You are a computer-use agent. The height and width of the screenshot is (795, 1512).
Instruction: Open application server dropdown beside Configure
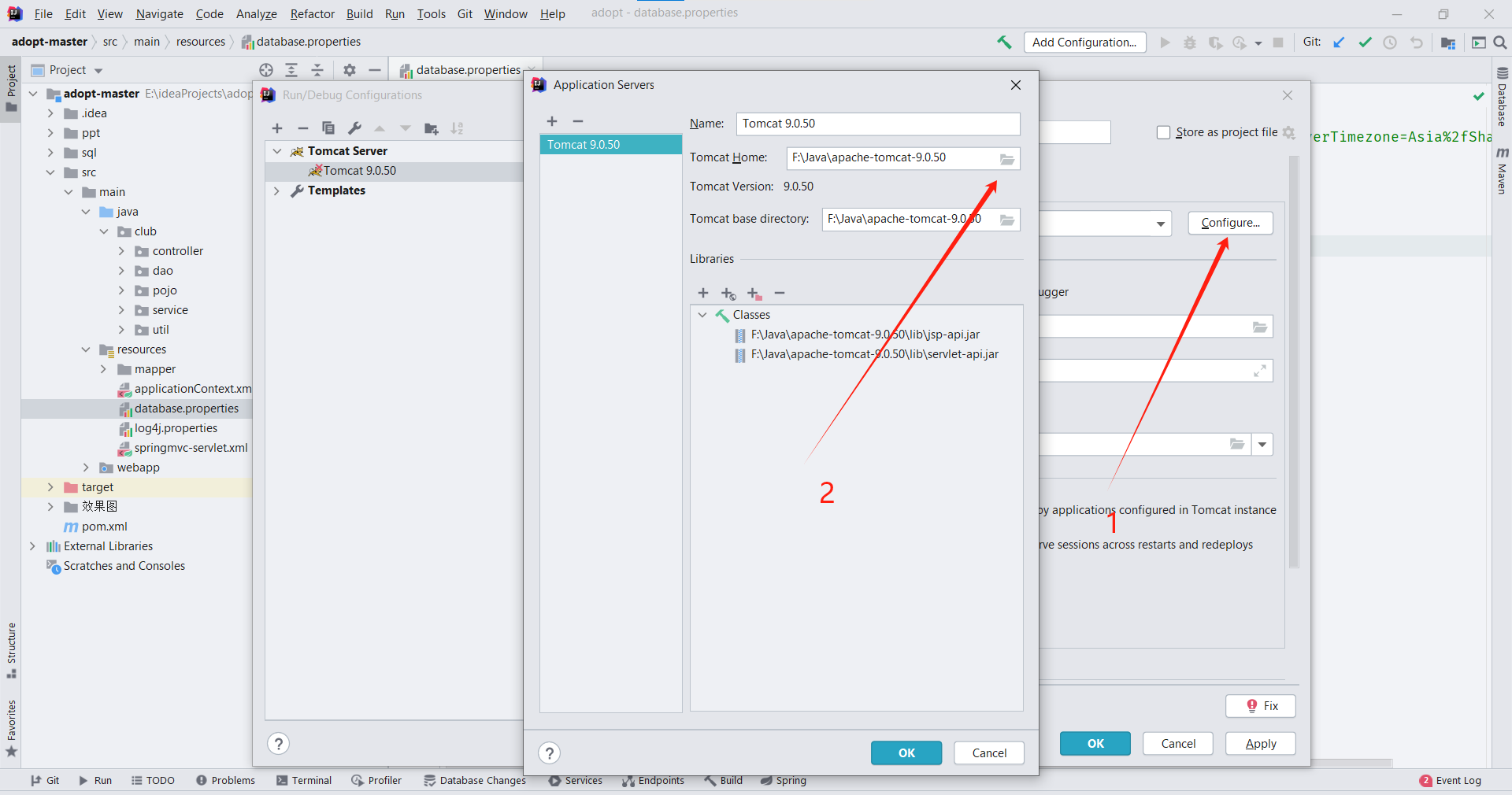(x=1161, y=224)
